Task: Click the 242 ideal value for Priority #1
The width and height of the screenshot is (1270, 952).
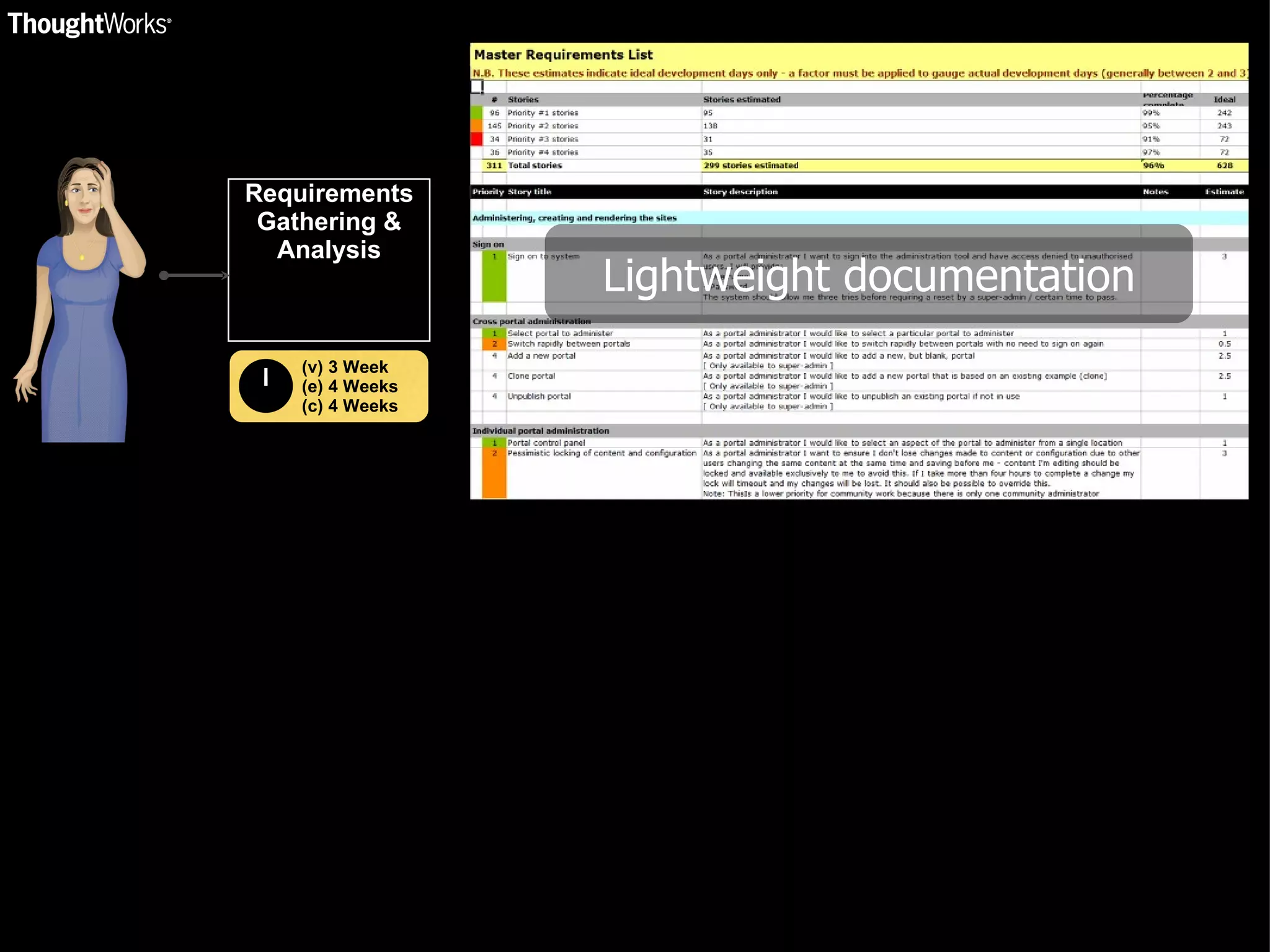Action: (x=1224, y=113)
